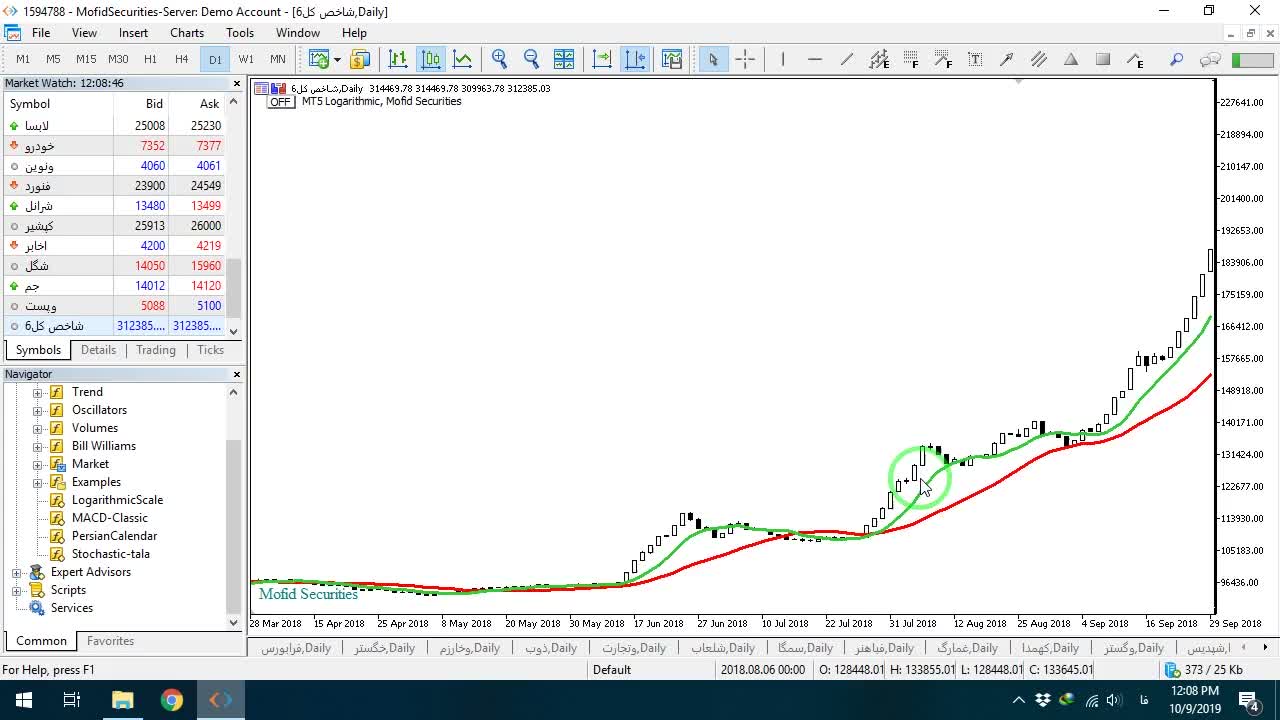Zoom out of the chart
The width and height of the screenshot is (1280, 720).
pyautogui.click(x=531, y=59)
